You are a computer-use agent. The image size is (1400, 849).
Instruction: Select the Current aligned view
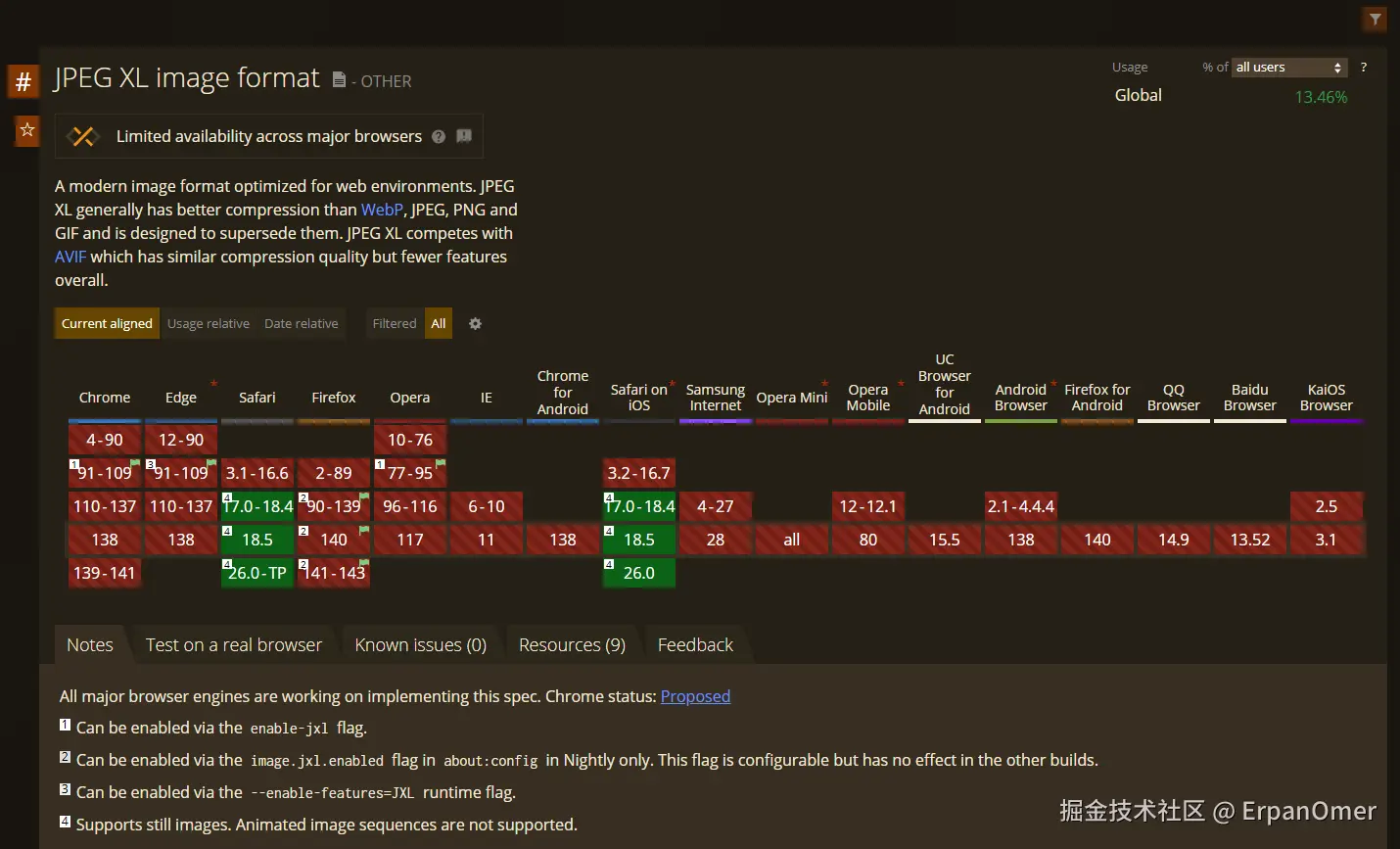coord(107,323)
